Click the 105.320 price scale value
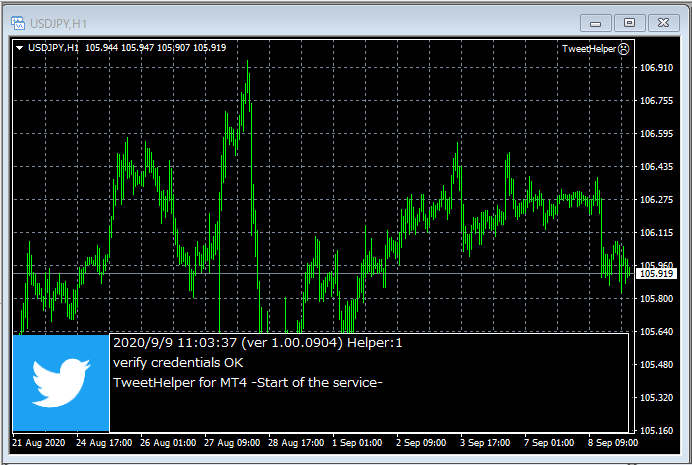Screen dimensions: 692x465 [x=656, y=398]
